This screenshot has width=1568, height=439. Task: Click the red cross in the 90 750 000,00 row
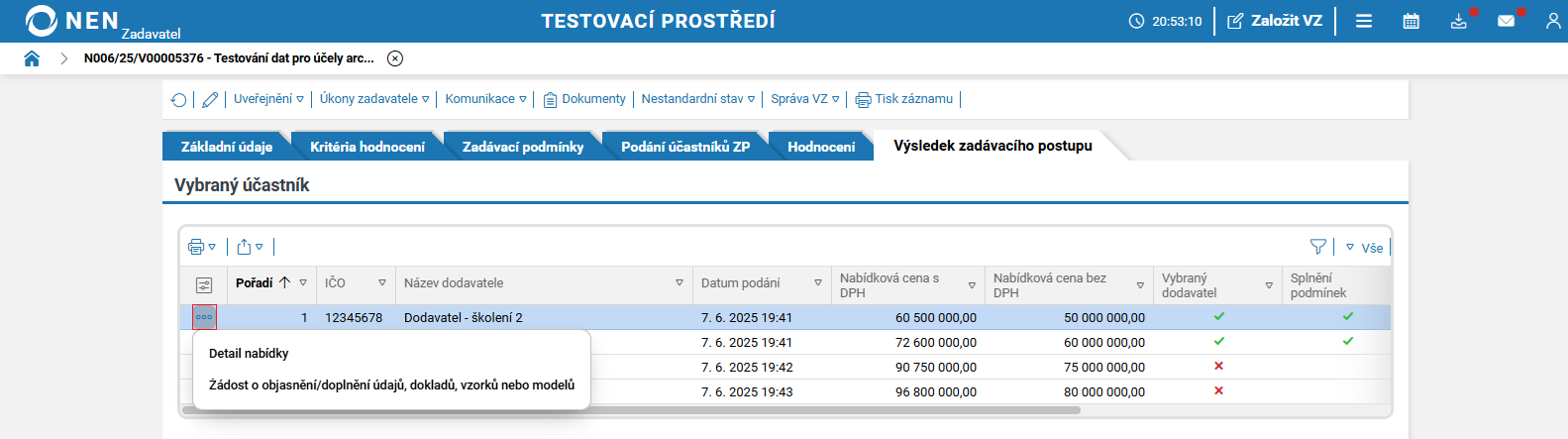pos(1219,366)
